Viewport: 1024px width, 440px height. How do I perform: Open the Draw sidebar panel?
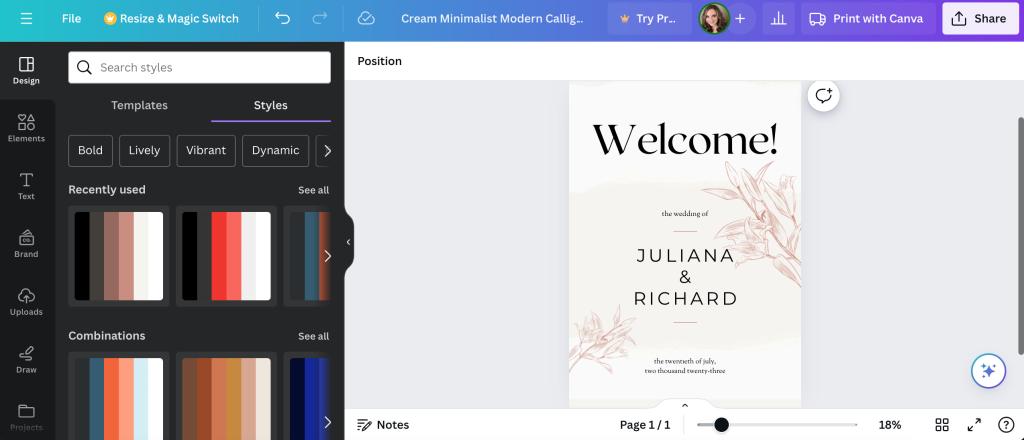[26, 359]
